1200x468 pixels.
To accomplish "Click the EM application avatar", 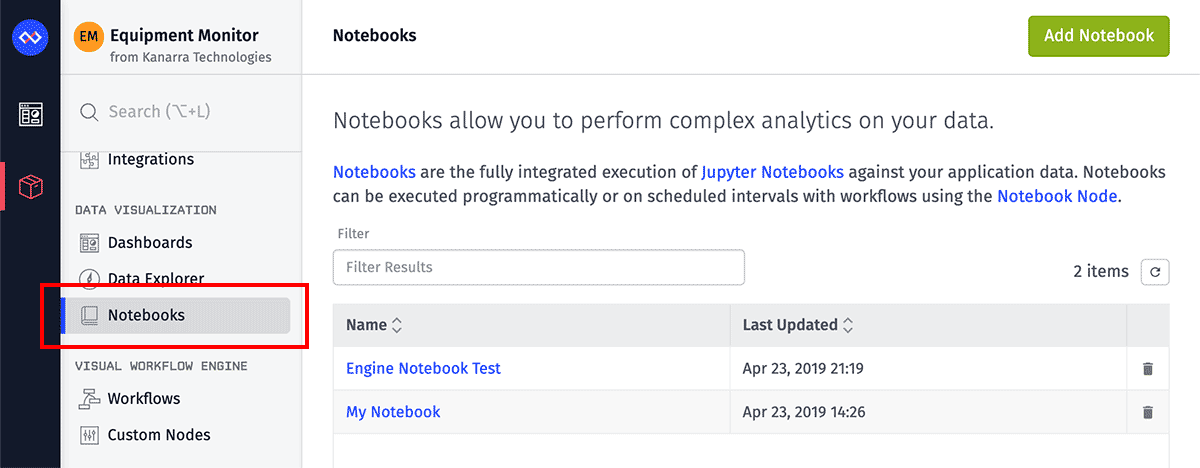I will pos(89,36).
